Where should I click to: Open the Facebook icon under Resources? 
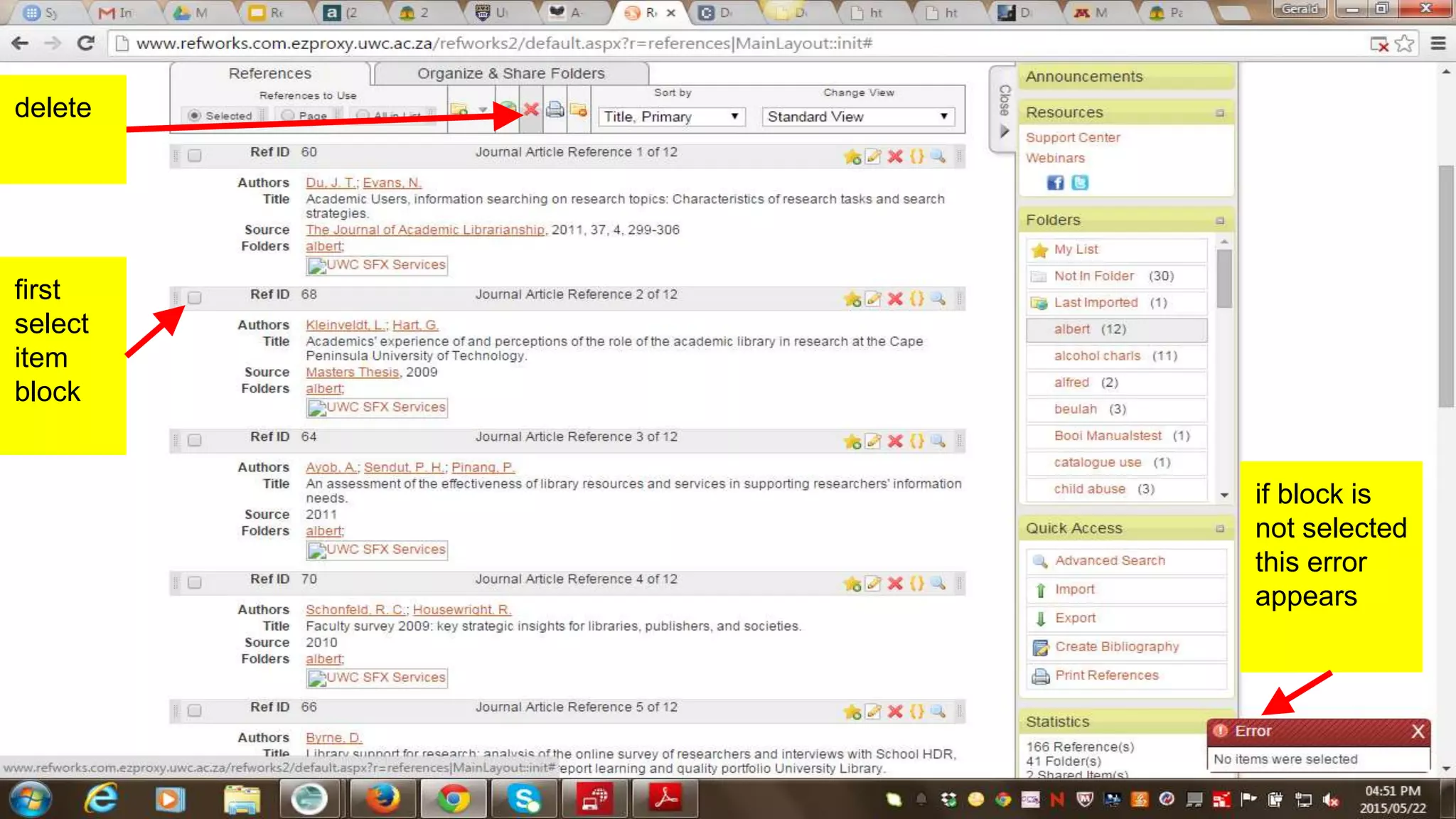point(1055,183)
